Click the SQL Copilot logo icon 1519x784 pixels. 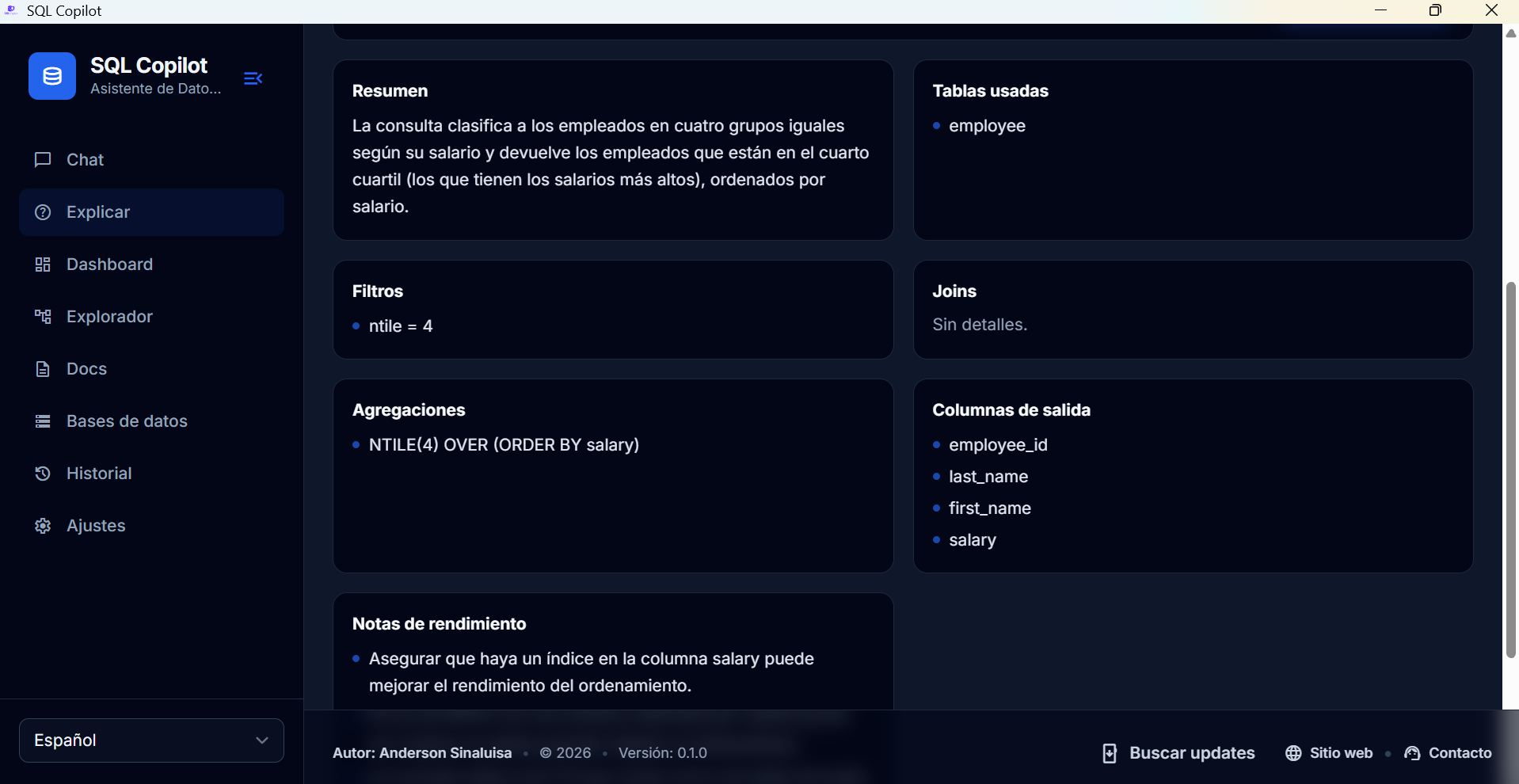(51, 75)
